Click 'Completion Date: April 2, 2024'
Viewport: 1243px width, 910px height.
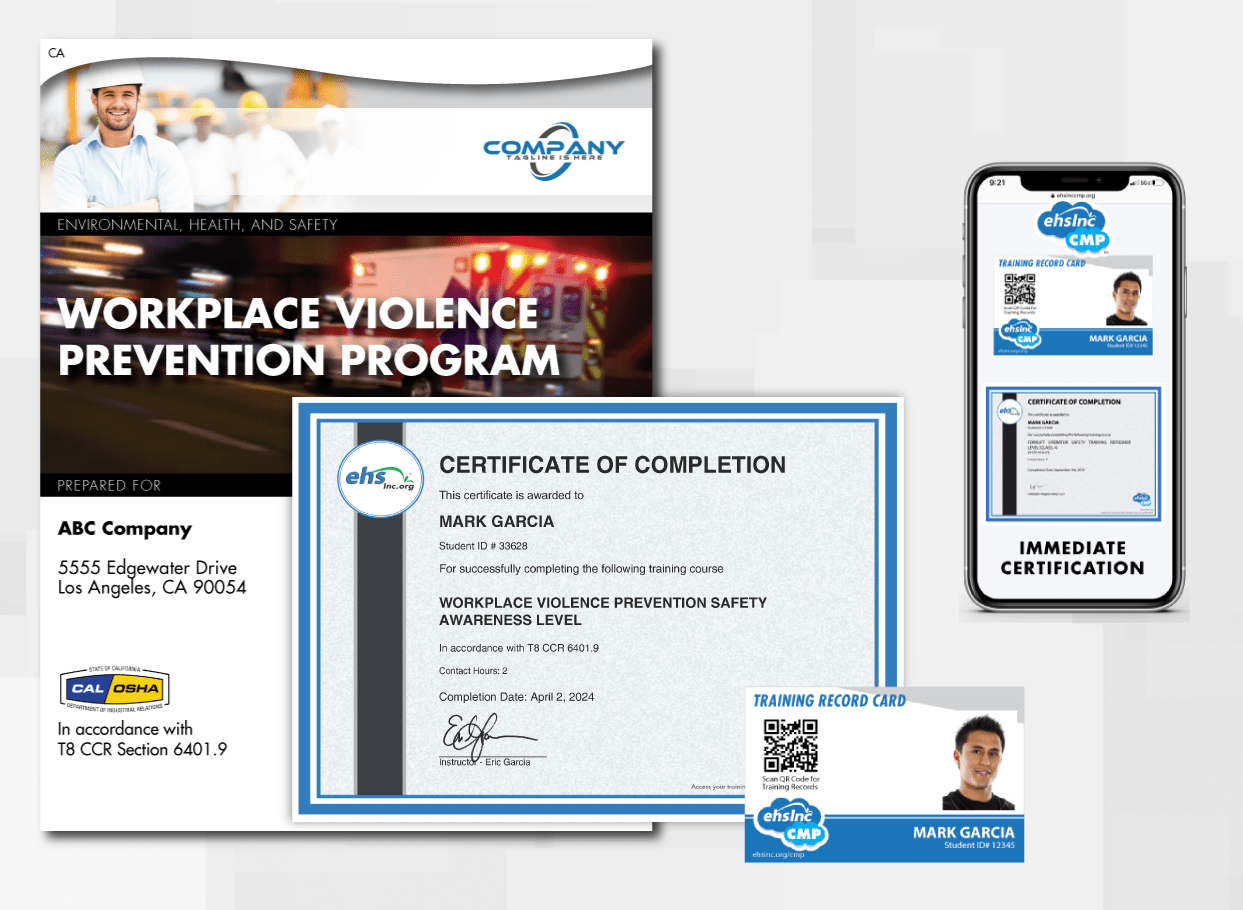[x=517, y=697]
